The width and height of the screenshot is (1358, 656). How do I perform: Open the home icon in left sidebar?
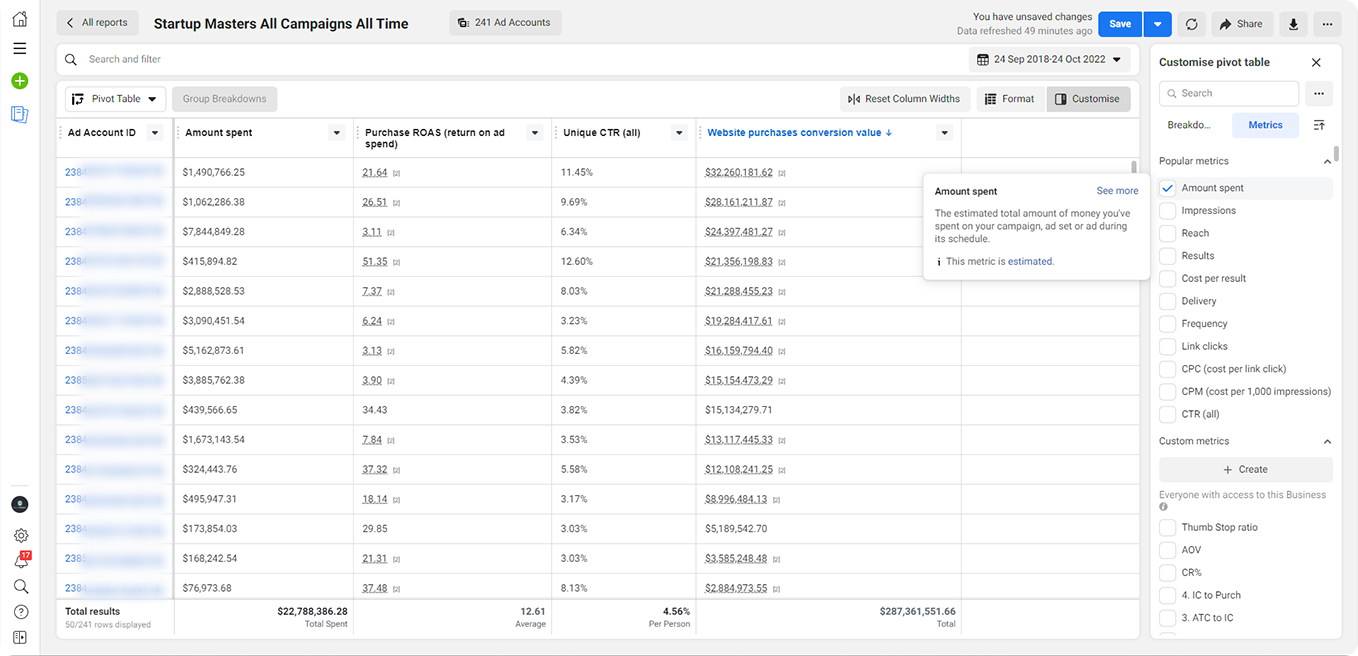(20, 20)
